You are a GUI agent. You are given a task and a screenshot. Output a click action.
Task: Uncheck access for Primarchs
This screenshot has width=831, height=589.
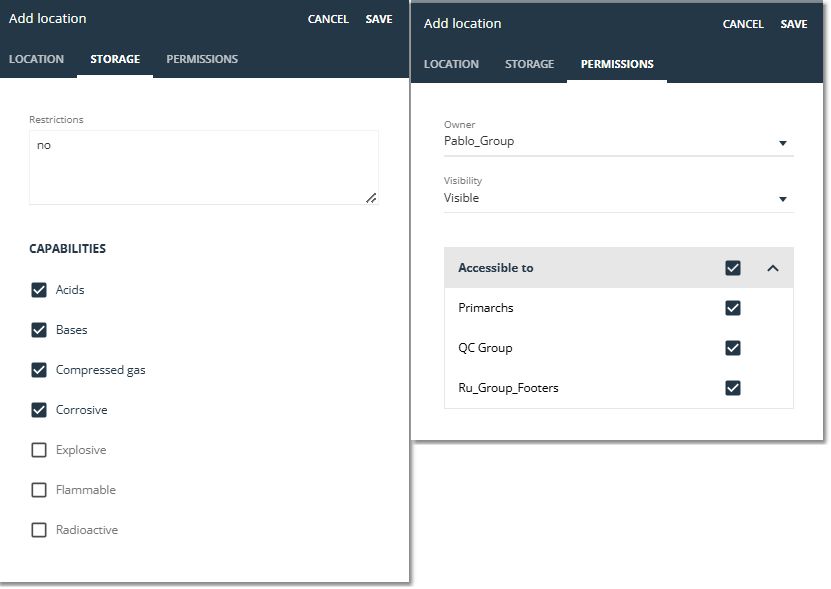[733, 308]
